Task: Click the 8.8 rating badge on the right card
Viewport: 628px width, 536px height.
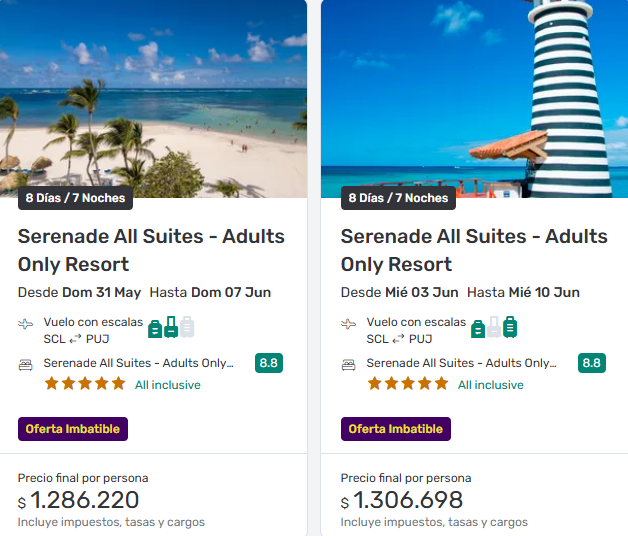Action: (592, 363)
